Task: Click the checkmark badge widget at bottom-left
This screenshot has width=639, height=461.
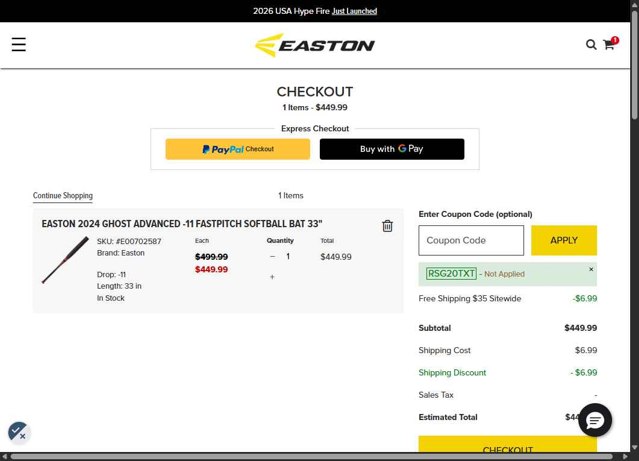Action: click(x=18, y=432)
